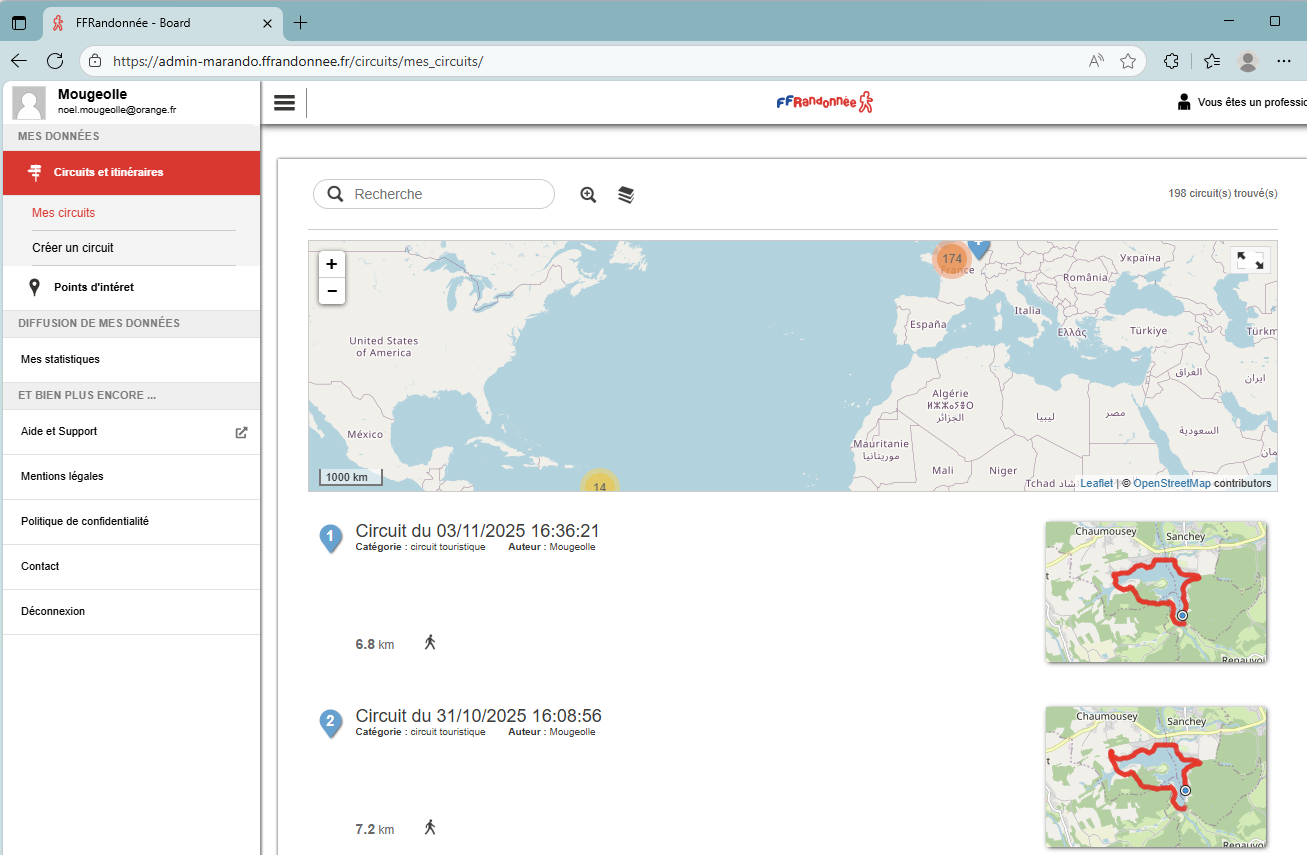Select Mes circuits menu item
Viewport: 1307px width, 855px height.
(64, 213)
